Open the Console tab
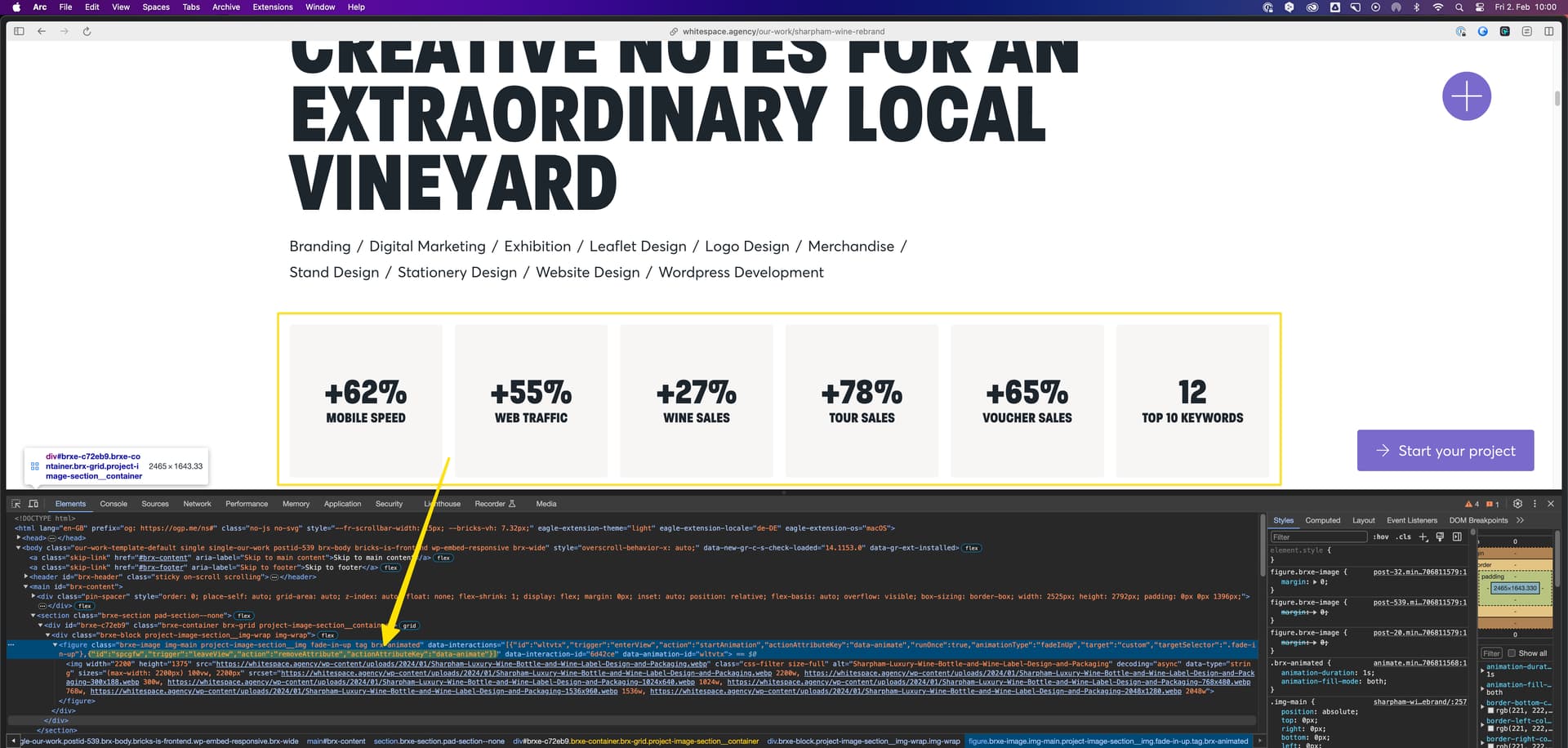This screenshot has width=1568, height=748. point(114,504)
